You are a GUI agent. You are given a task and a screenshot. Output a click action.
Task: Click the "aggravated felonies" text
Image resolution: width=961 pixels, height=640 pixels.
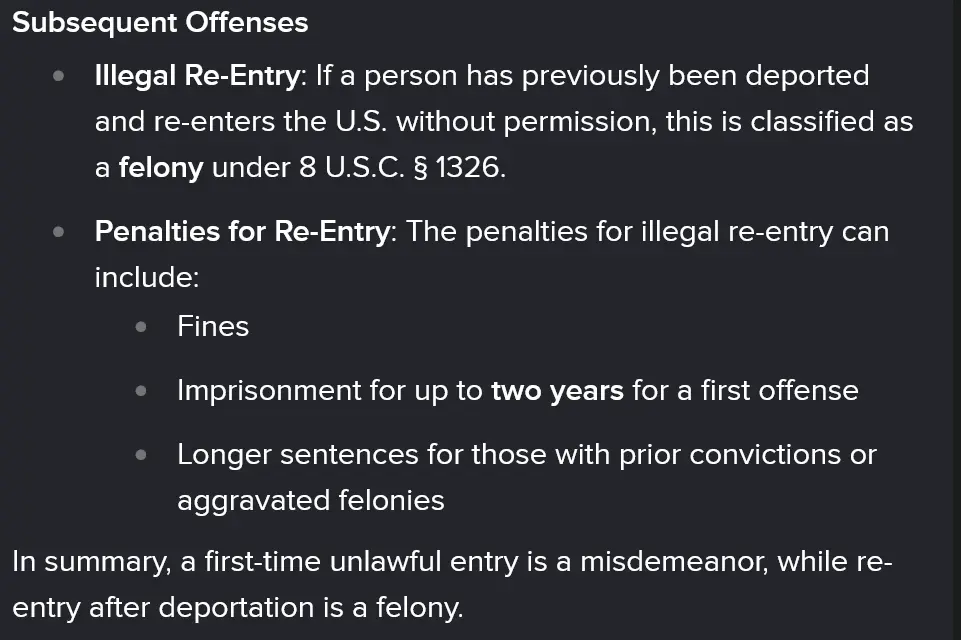(311, 499)
